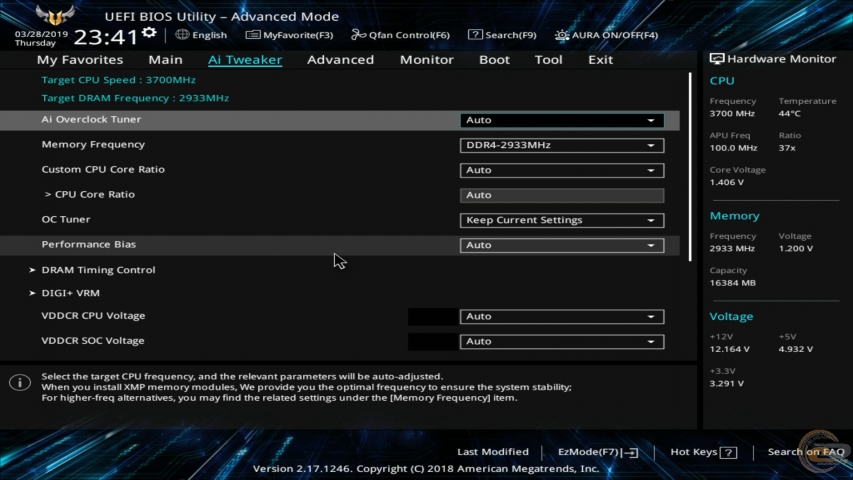Click the Hardware Monitor screen icon
853x480 pixels.
point(716,59)
